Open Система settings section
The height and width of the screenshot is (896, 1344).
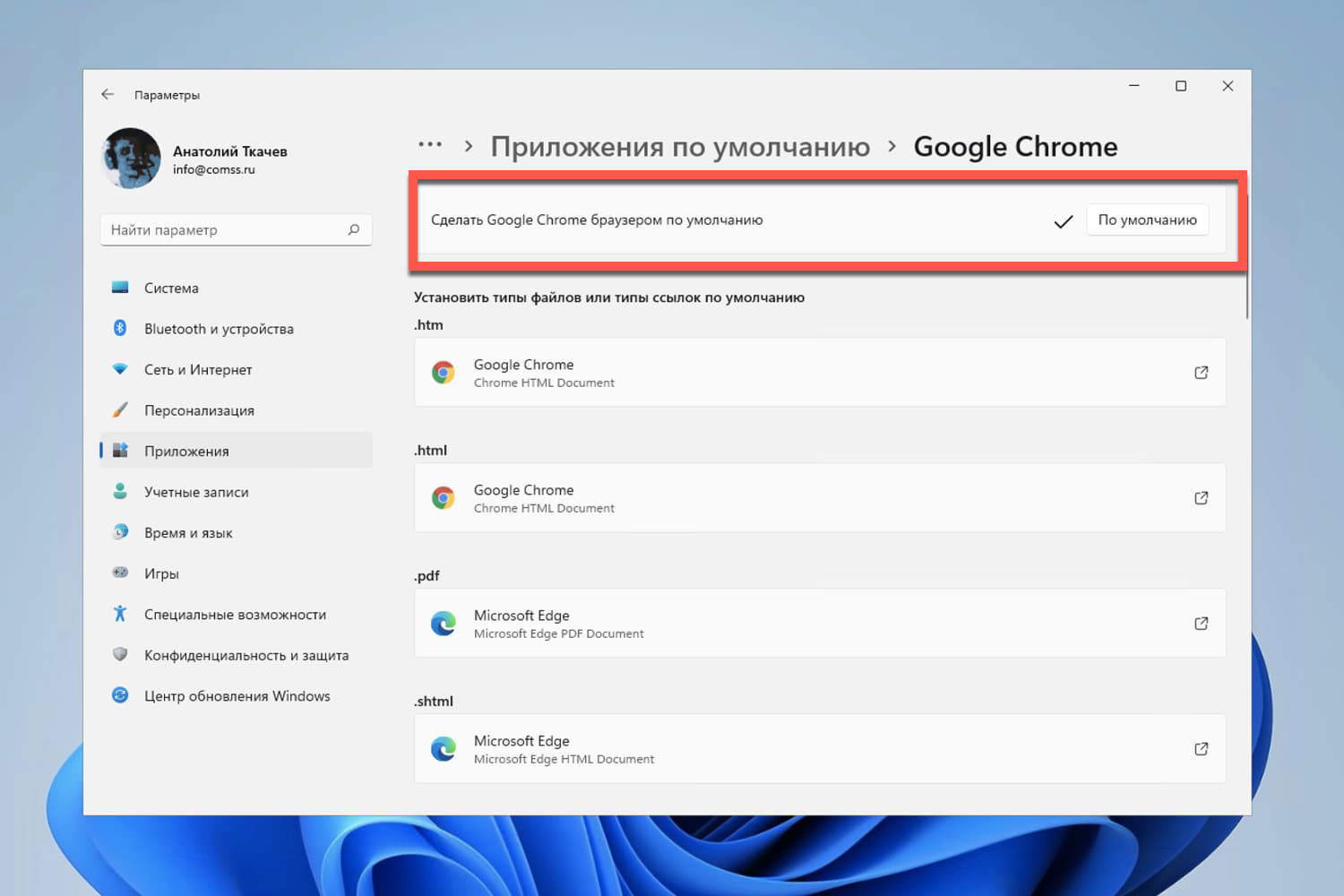[237, 288]
